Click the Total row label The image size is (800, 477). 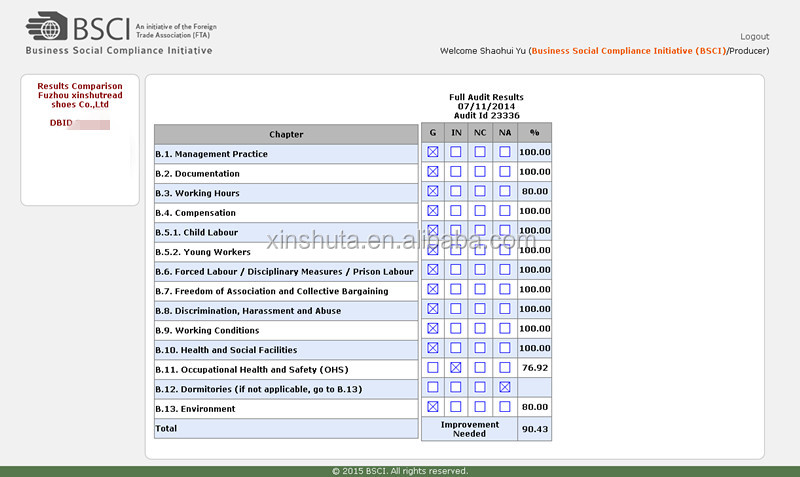pyautogui.click(x=166, y=429)
